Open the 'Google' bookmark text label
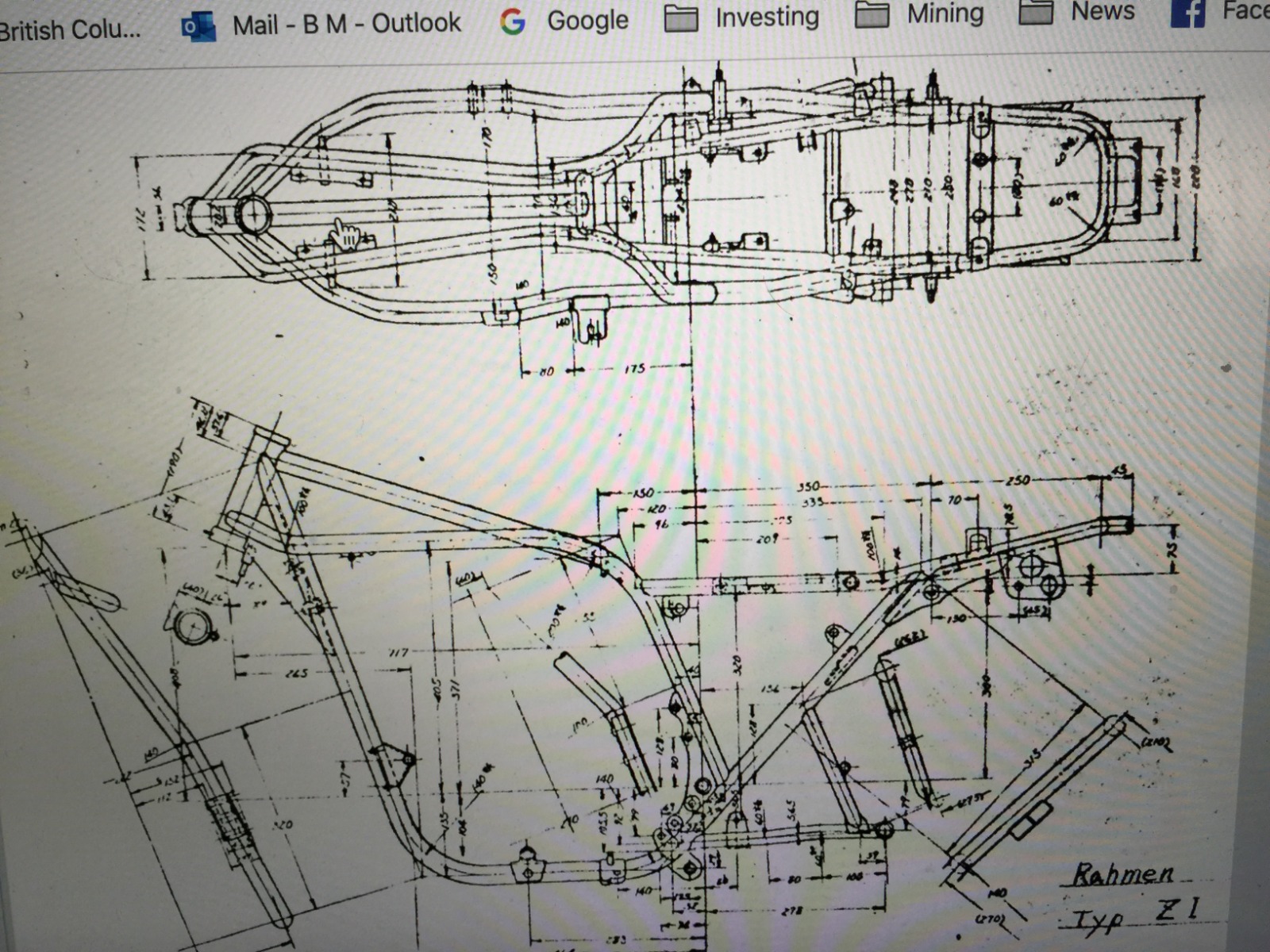 587,20
